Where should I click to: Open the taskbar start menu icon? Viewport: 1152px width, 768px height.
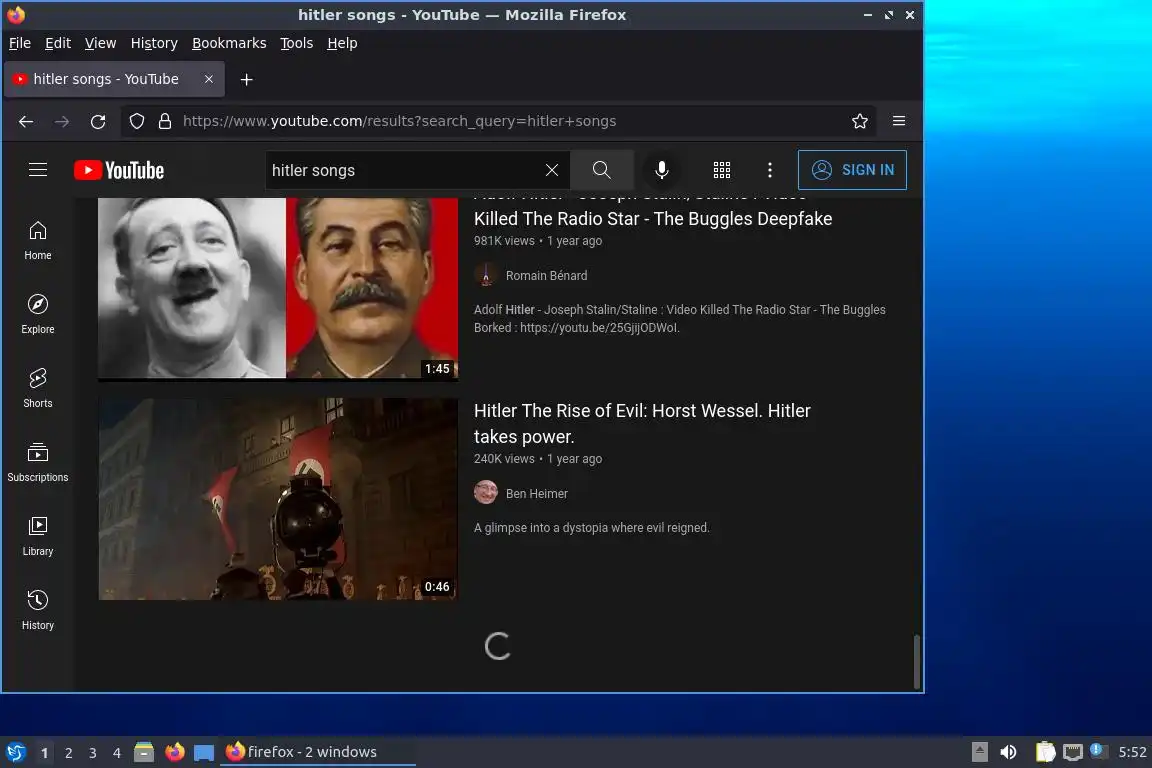16,752
